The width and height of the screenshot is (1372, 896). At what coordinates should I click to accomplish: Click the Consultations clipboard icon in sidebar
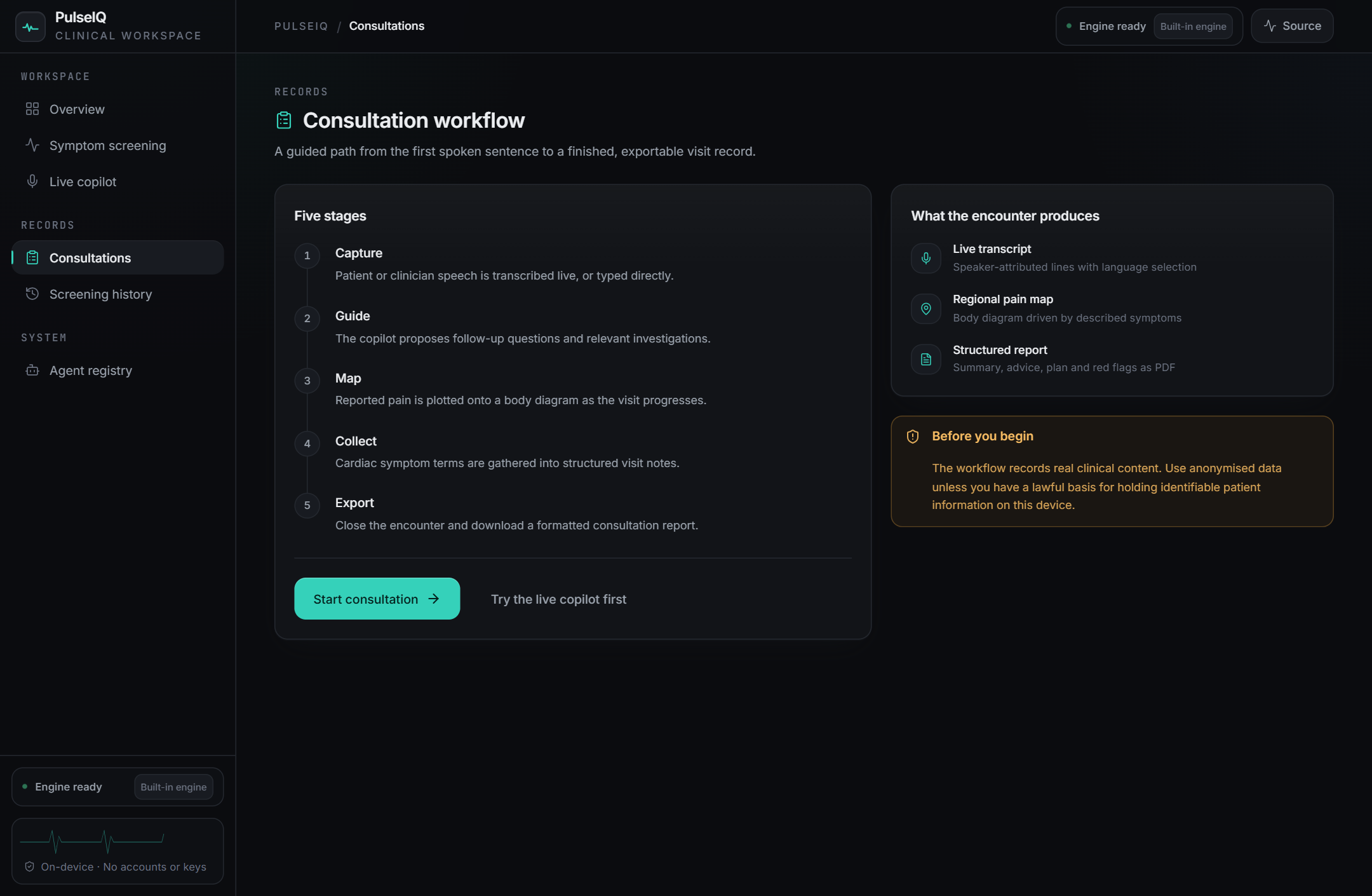[x=32, y=257]
